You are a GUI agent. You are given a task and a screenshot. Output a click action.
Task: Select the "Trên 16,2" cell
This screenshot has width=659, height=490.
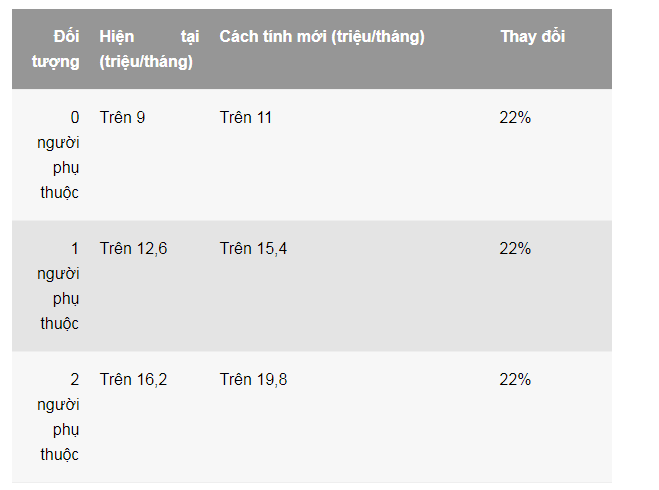click(x=134, y=380)
